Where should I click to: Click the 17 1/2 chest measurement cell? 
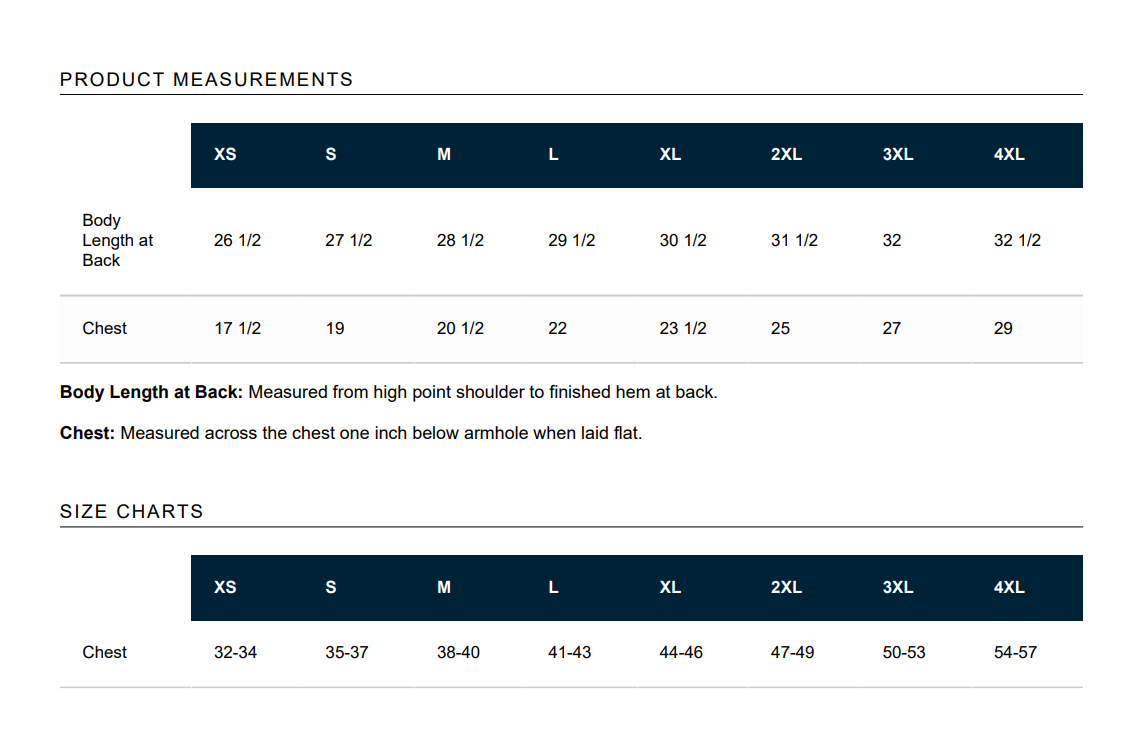click(x=237, y=328)
